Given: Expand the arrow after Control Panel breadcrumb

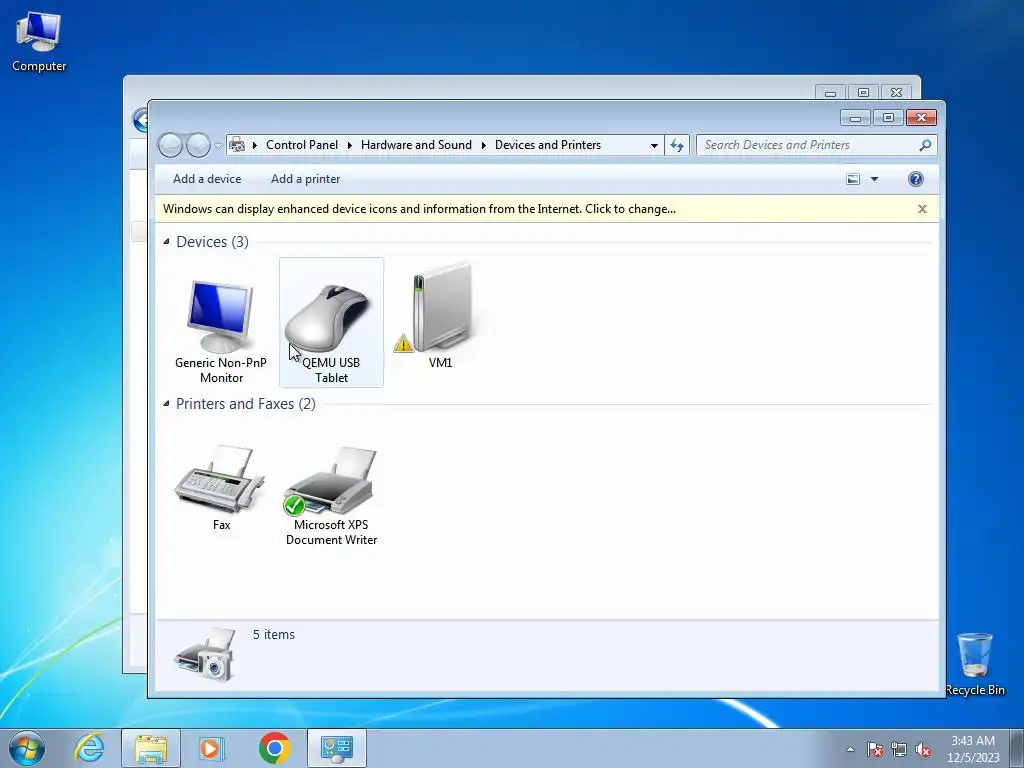Looking at the screenshot, I should 349,145.
